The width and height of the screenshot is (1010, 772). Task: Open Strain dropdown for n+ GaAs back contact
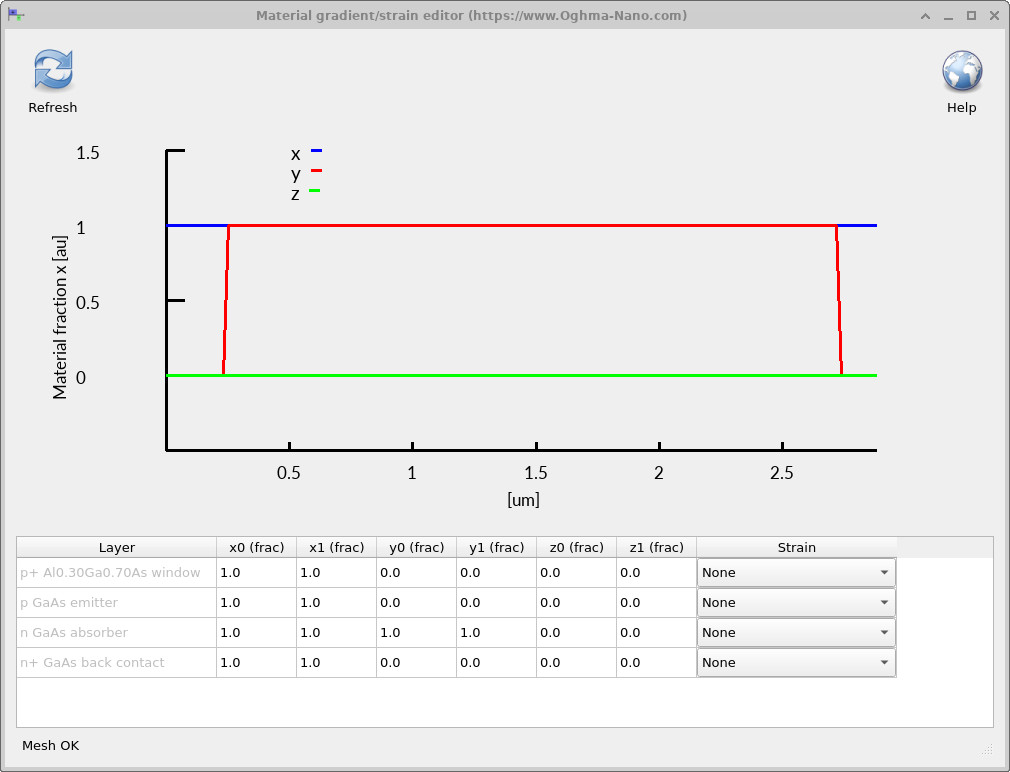click(796, 663)
